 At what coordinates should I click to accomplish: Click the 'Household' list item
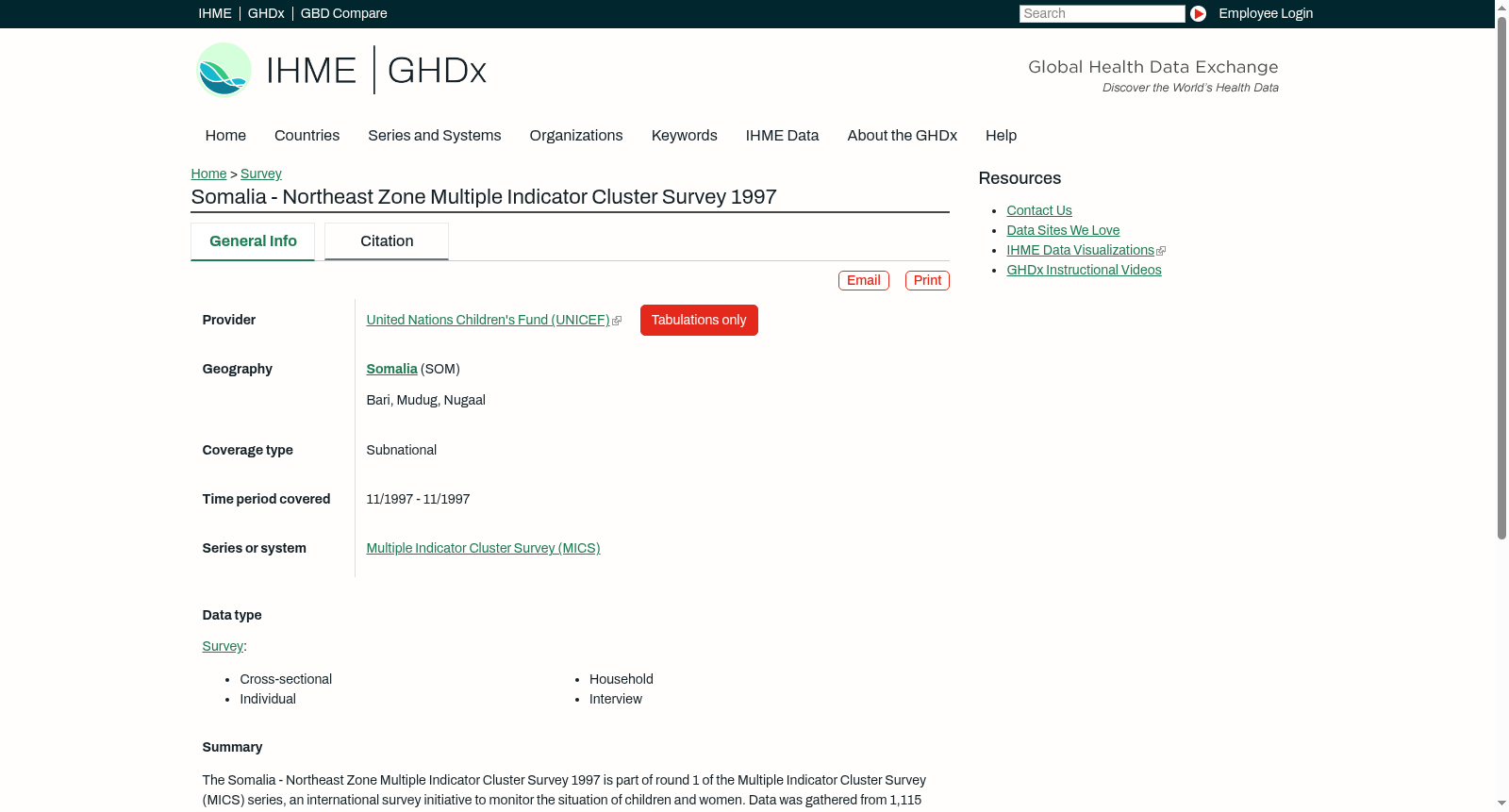pos(622,679)
